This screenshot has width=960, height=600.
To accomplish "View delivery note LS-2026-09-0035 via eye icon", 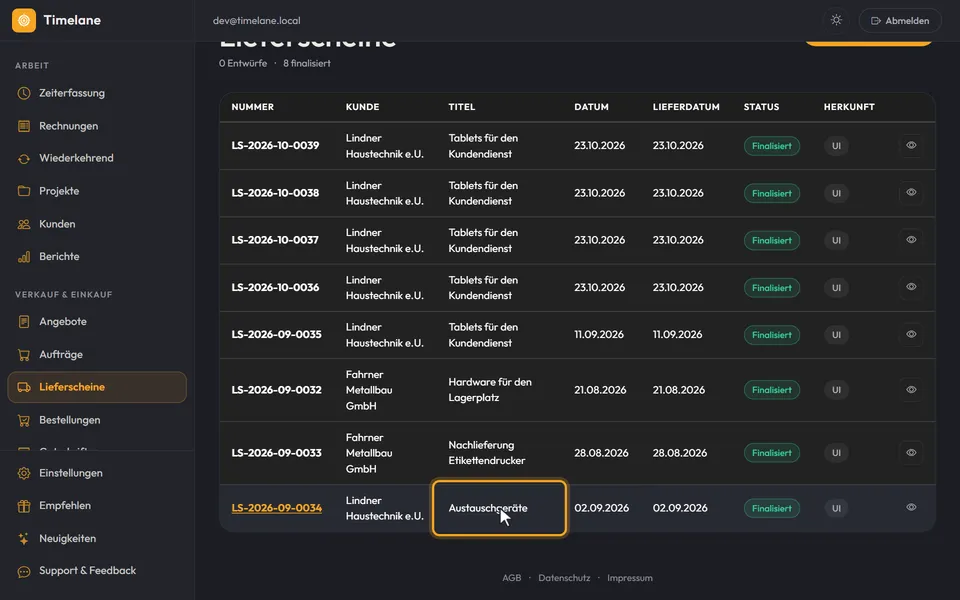I will (911, 334).
